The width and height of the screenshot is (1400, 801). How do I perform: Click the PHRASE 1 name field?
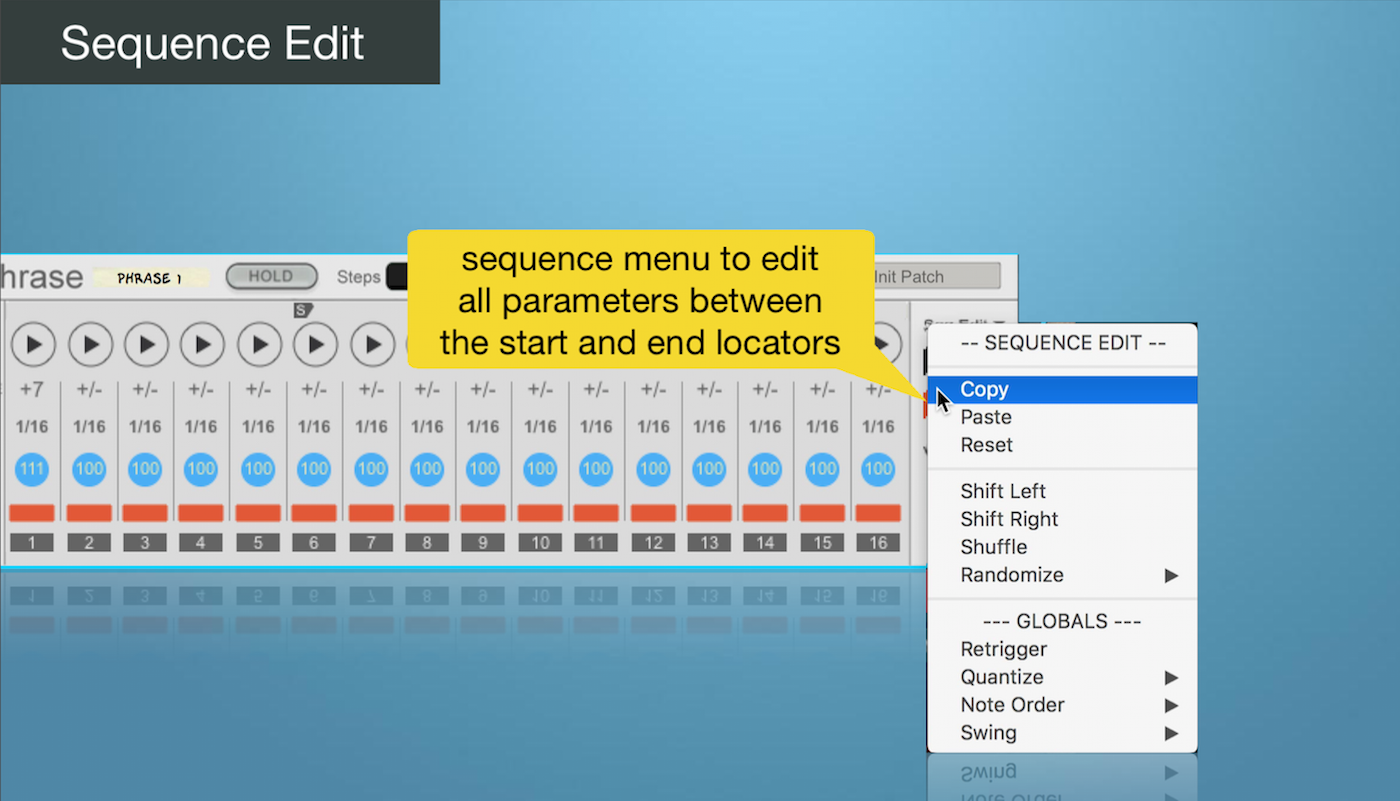[152, 278]
